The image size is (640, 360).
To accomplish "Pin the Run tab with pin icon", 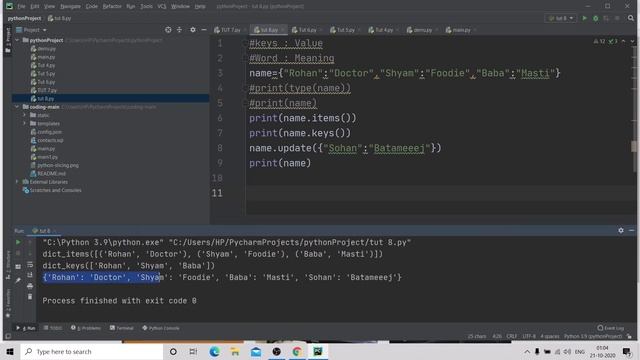I will click(18, 280).
